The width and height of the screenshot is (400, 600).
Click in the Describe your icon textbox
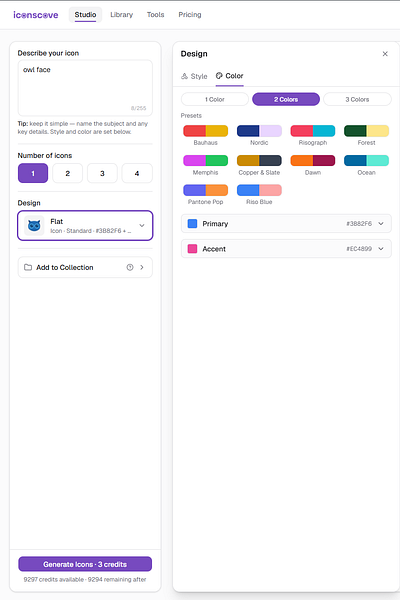tap(85, 88)
